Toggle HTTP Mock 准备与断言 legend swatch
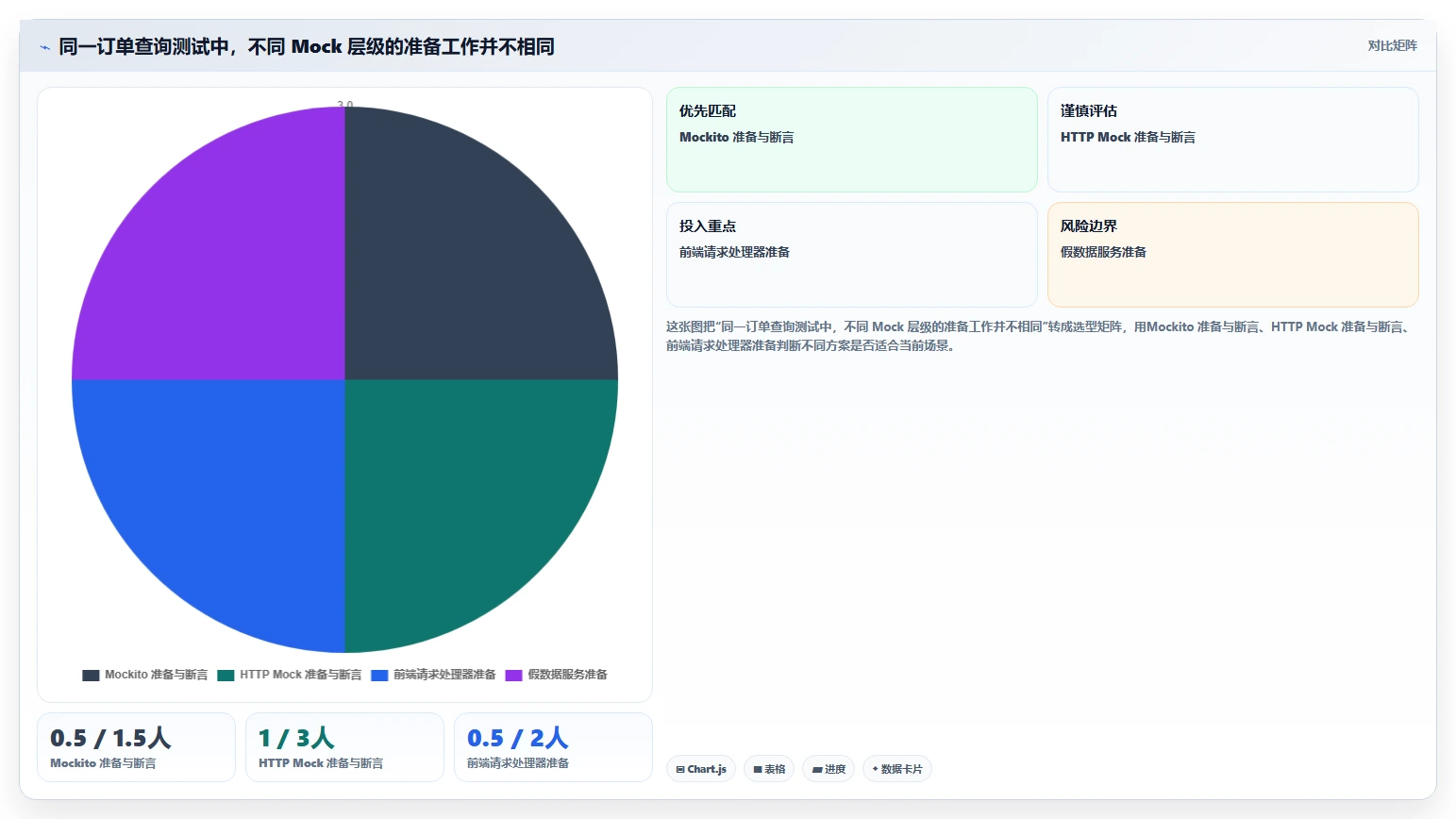 point(226,675)
